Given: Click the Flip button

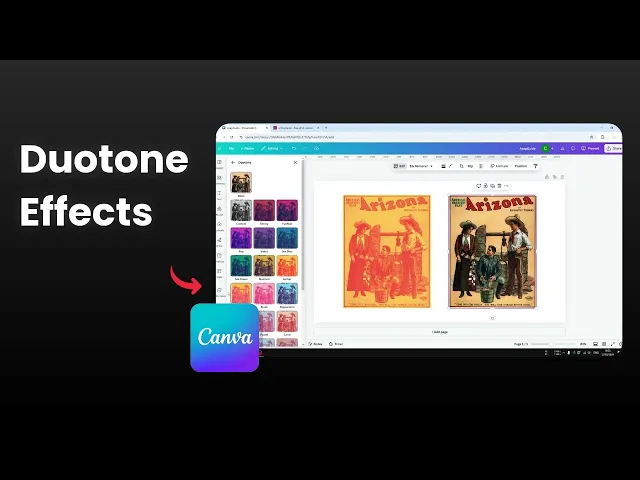Looking at the screenshot, I should pyautogui.click(x=470, y=166).
